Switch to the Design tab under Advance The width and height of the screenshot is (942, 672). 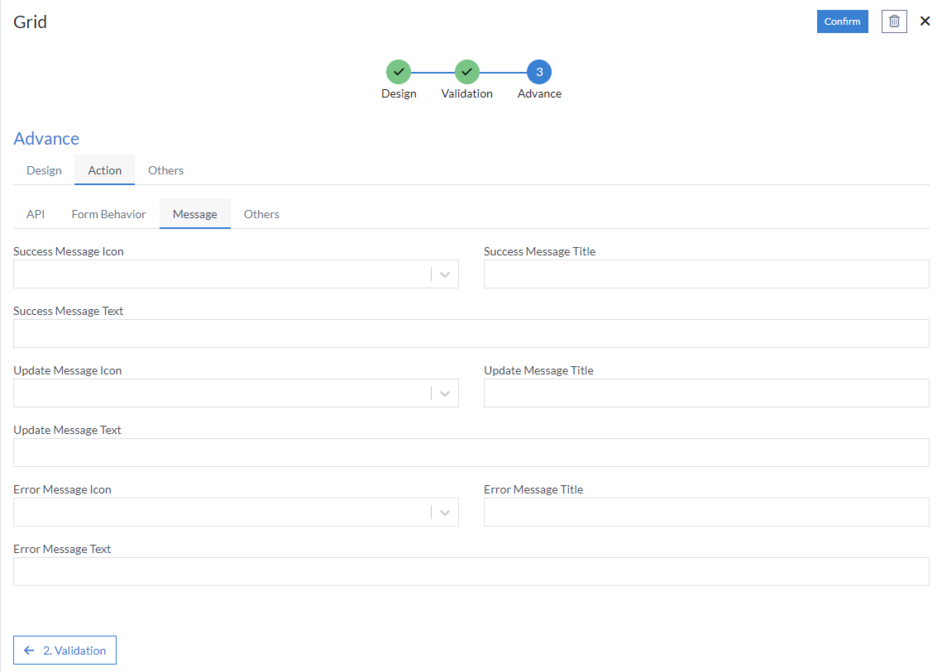[x=43, y=170]
